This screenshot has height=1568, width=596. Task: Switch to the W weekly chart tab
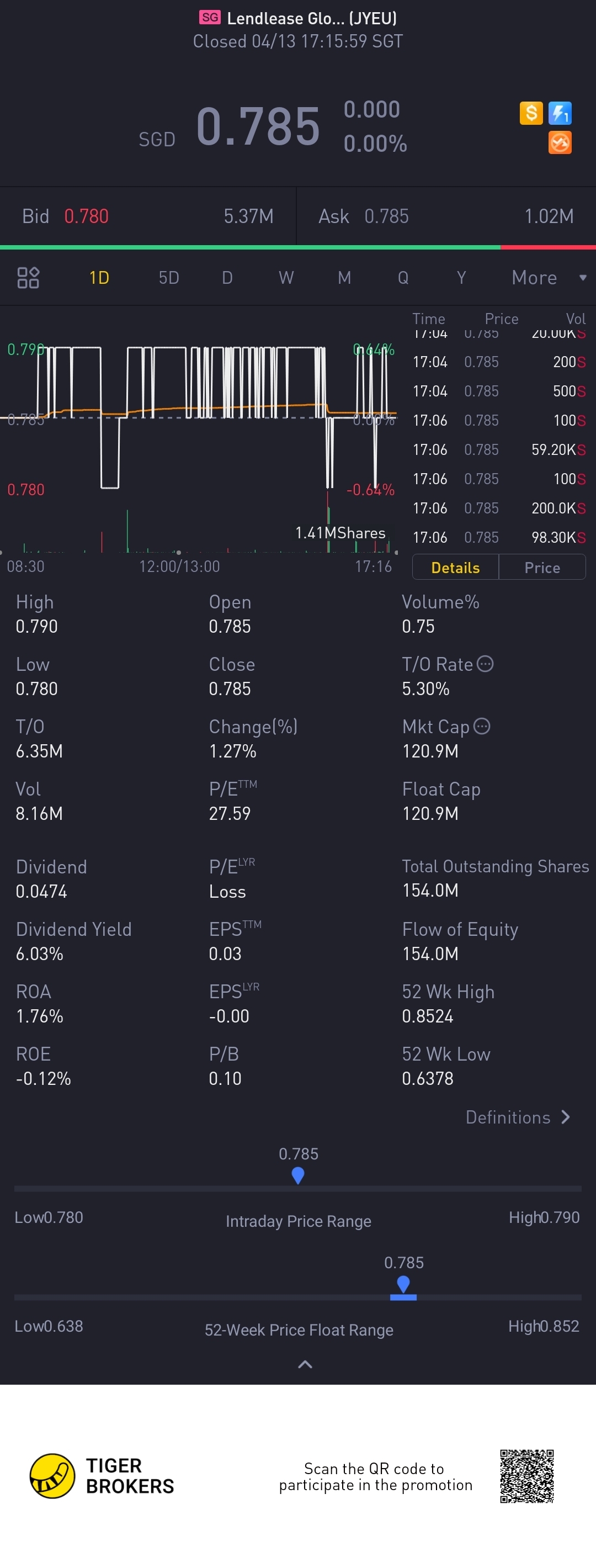286,278
